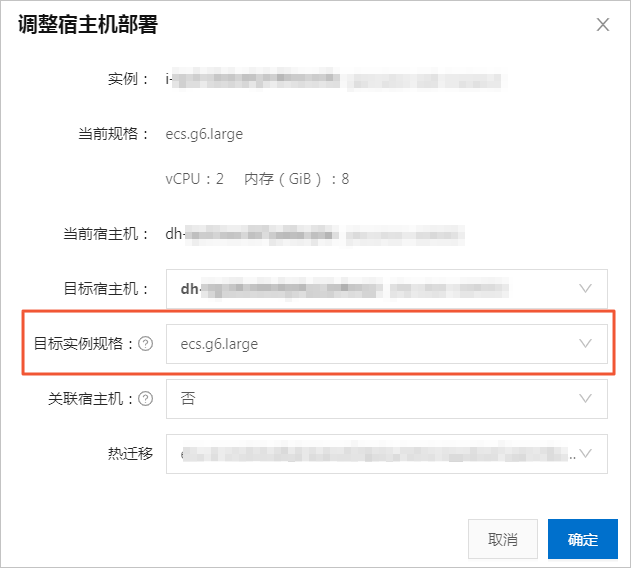Click the blurred 实例 ID text
Image resolution: width=631 pixels, height=568 pixels.
pyautogui.click(x=334, y=79)
